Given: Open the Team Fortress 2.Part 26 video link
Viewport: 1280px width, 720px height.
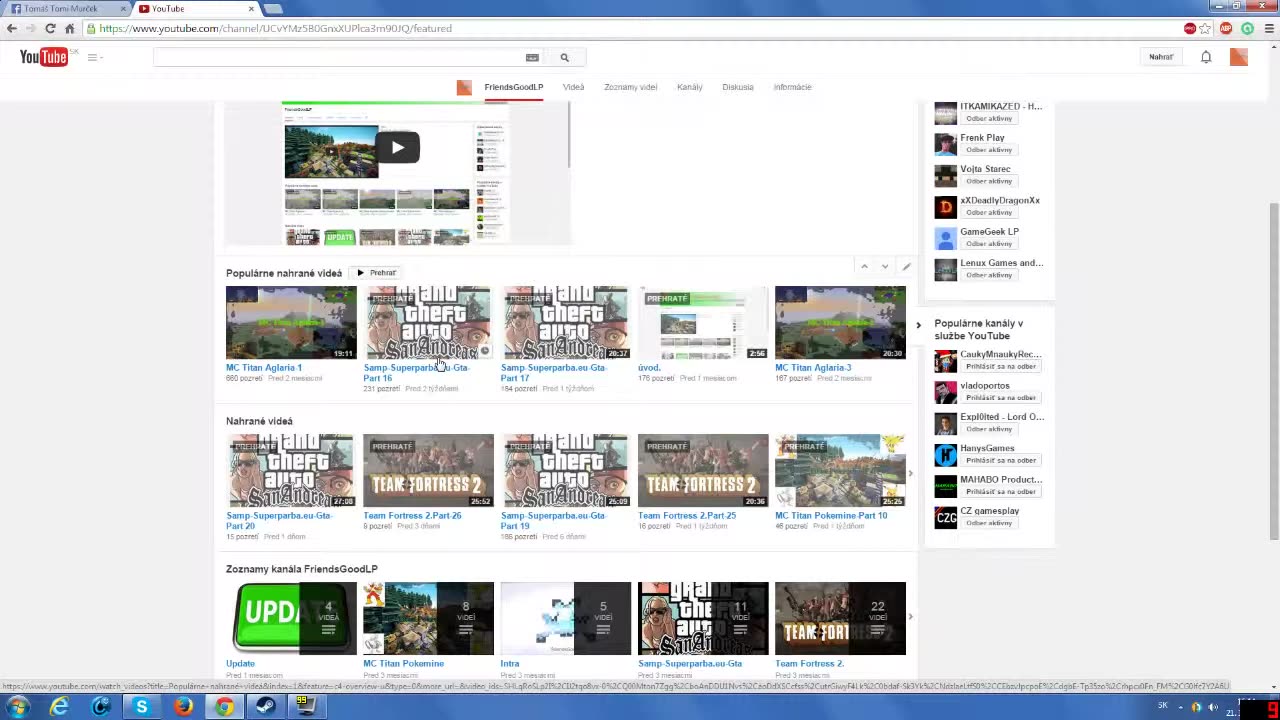Looking at the screenshot, I should [412, 515].
